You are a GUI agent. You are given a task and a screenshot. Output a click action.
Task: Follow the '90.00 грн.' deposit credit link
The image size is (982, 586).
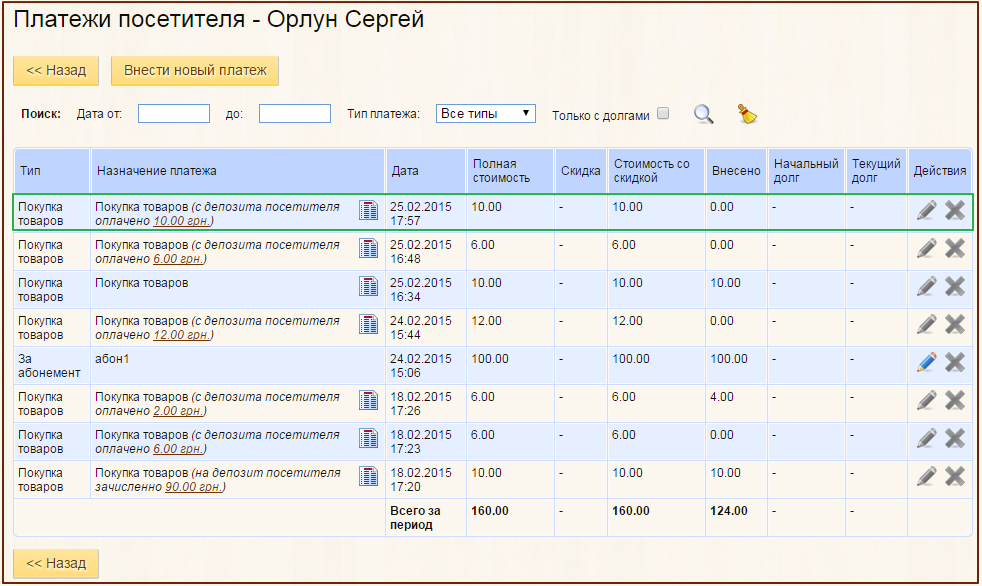(x=193, y=487)
